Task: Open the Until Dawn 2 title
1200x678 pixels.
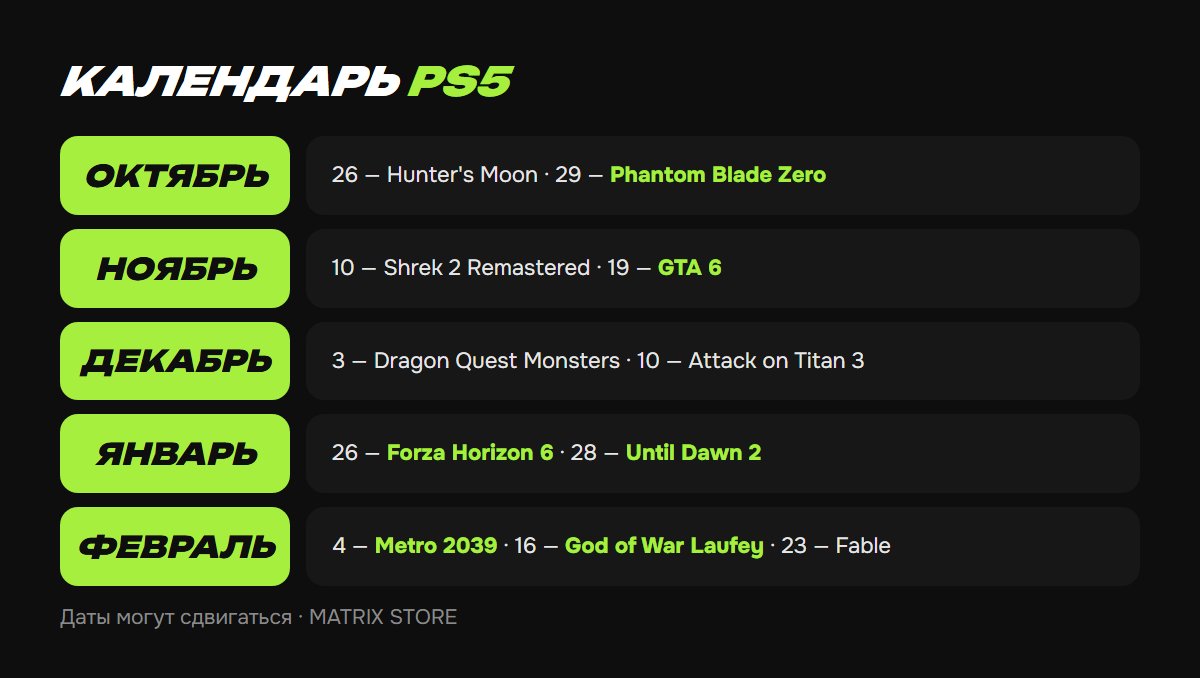Action: pos(693,453)
